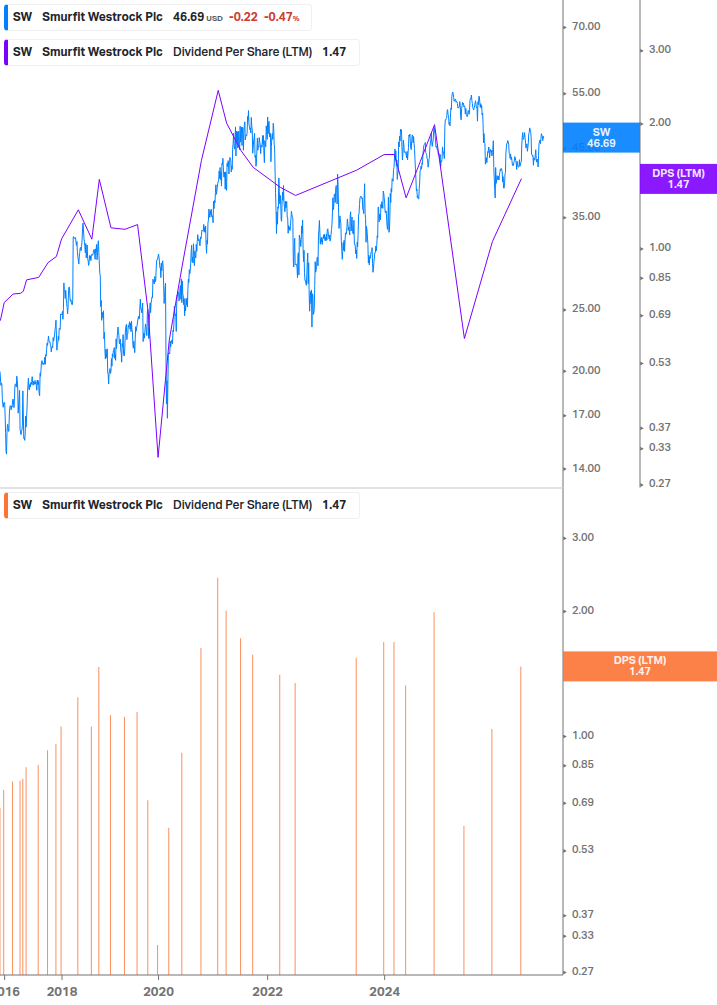Click 1.00 on the lower pane's DPS axis
717x1005 pixels.
pos(583,735)
